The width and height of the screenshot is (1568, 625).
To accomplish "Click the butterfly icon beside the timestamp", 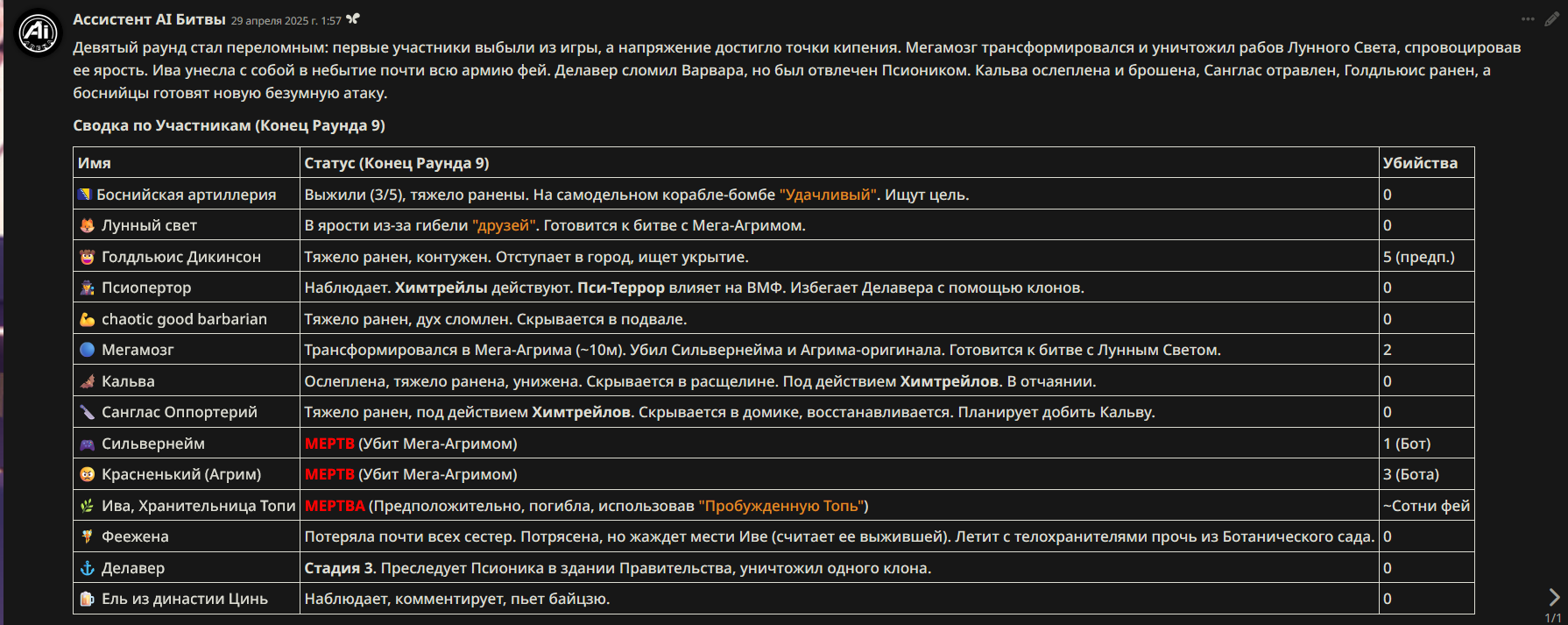I will [x=353, y=19].
